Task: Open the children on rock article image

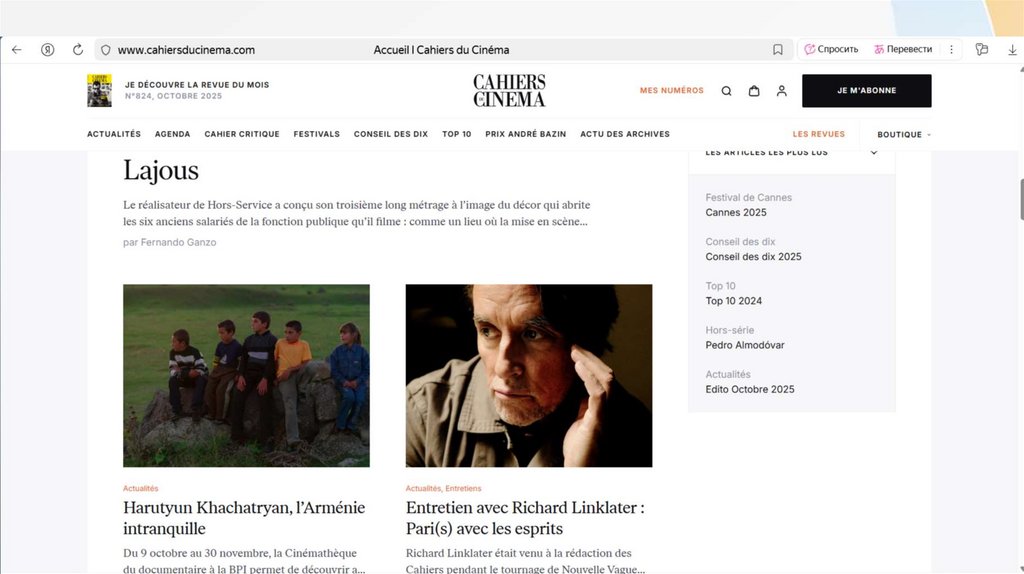Action: [246, 375]
